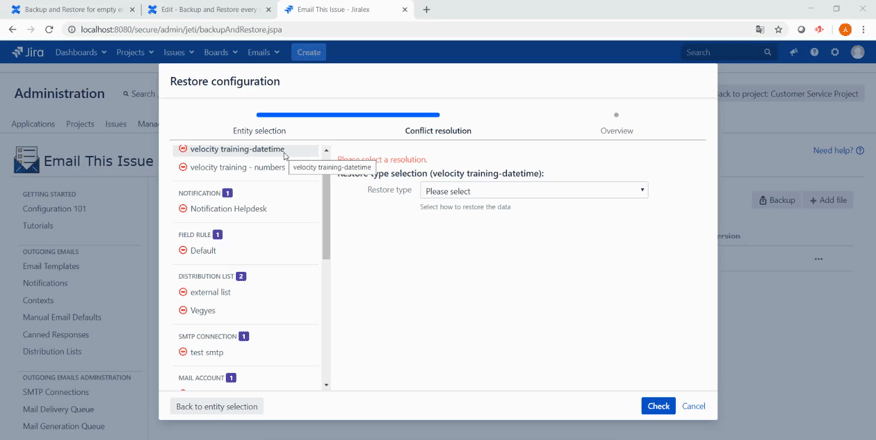The width and height of the screenshot is (876, 440).
Task: Cancel the restore configuration dialog
Action: click(x=693, y=406)
